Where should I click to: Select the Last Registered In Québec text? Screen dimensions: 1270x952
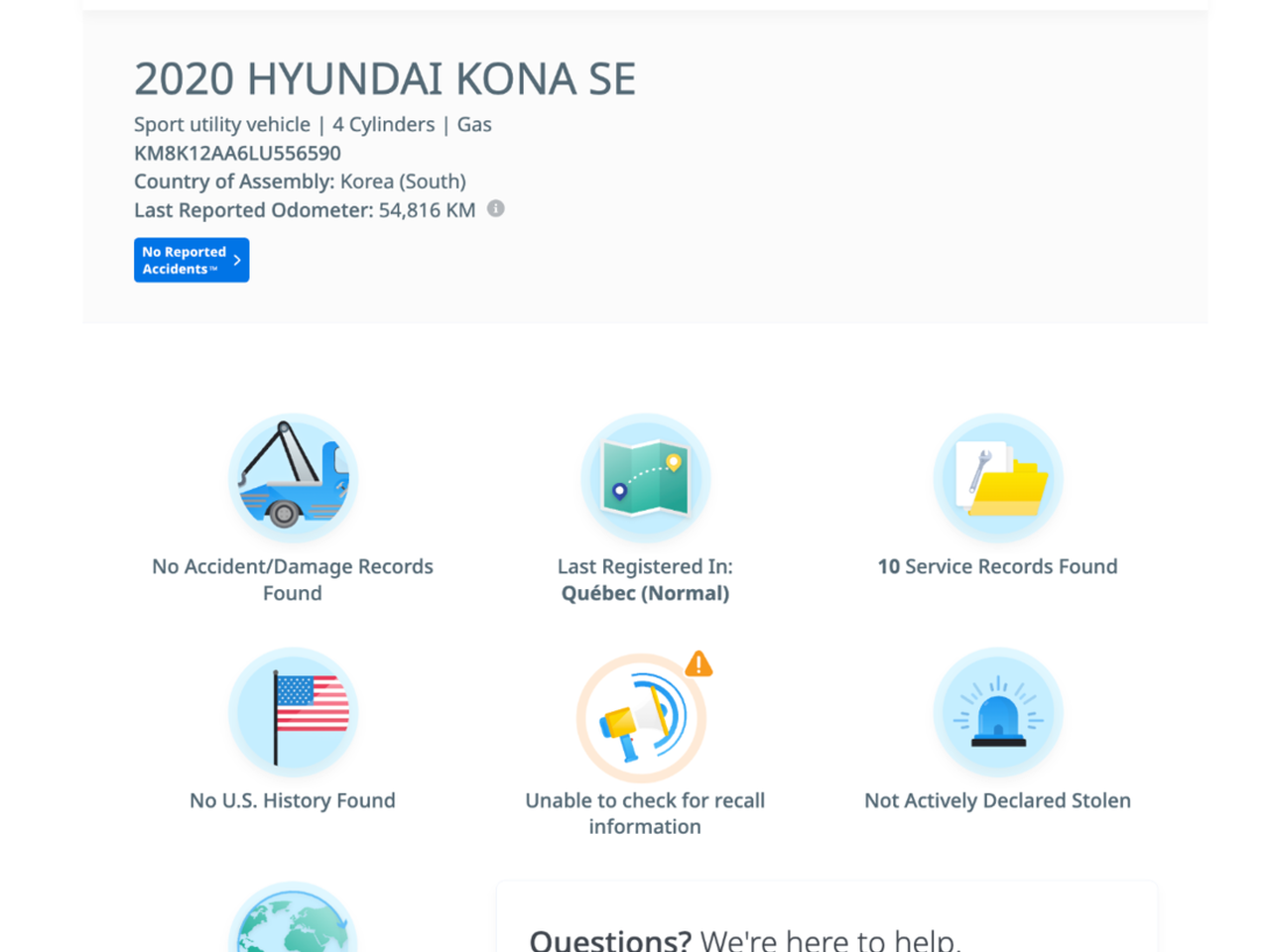pyautogui.click(x=645, y=579)
